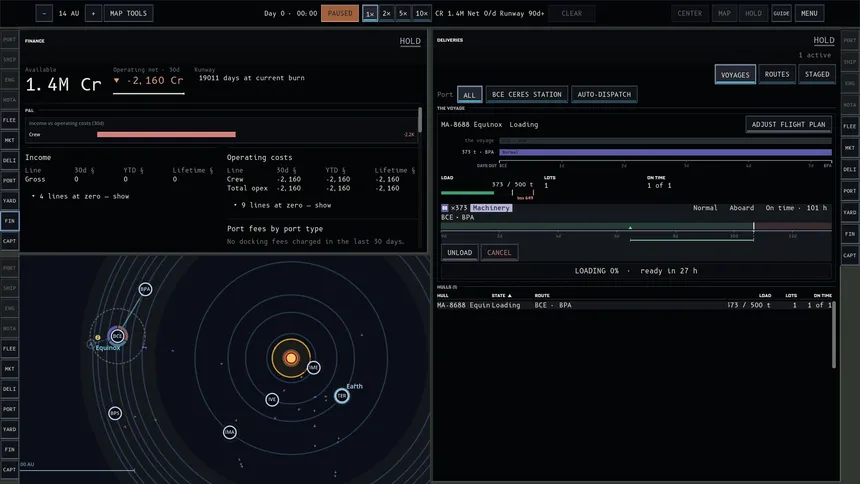
Task: Set game speed to 10x
Action: tap(421, 13)
